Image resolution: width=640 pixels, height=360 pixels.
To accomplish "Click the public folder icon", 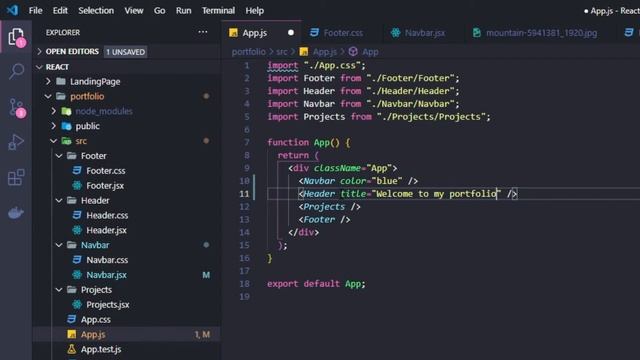I will tap(66, 126).
